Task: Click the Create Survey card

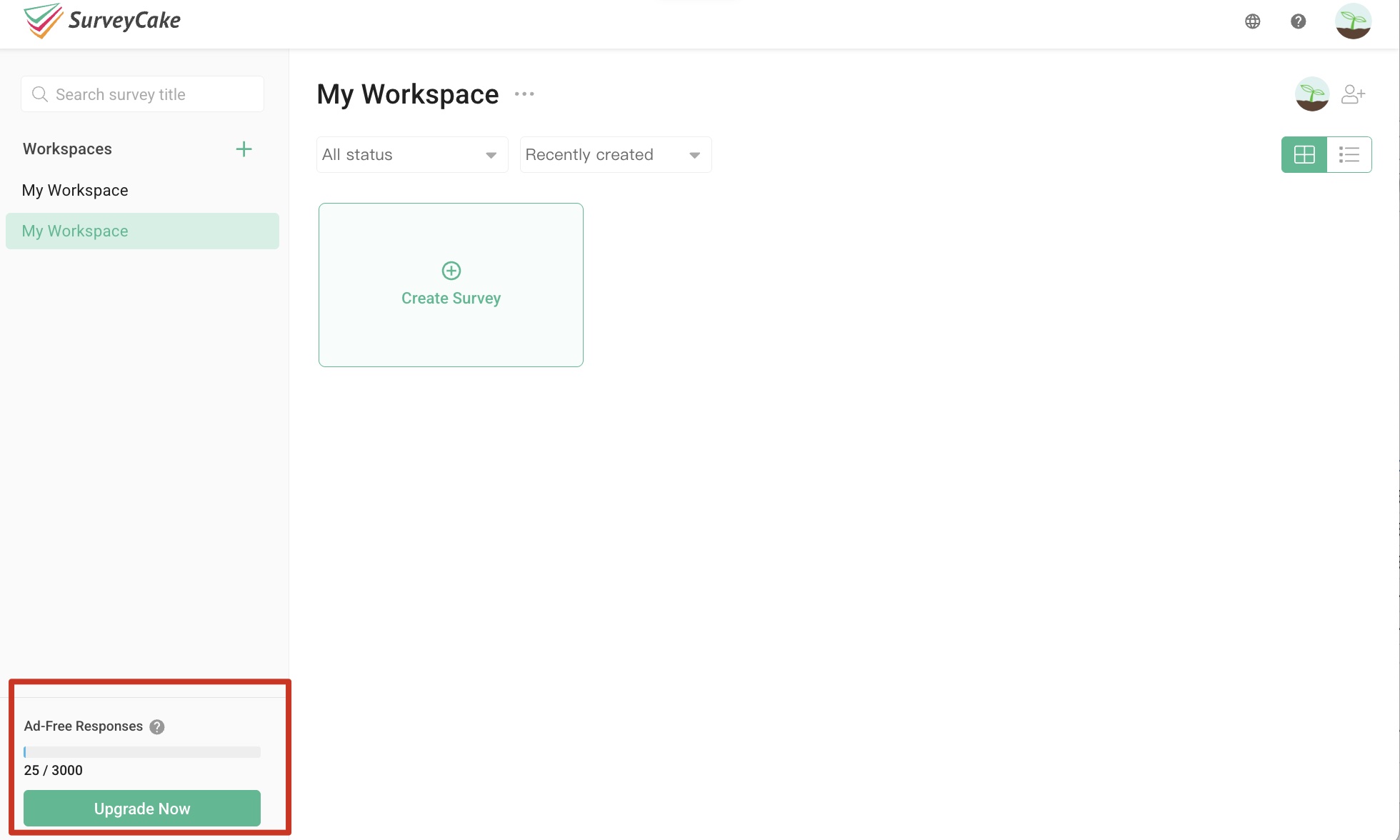Action: click(451, 285)
